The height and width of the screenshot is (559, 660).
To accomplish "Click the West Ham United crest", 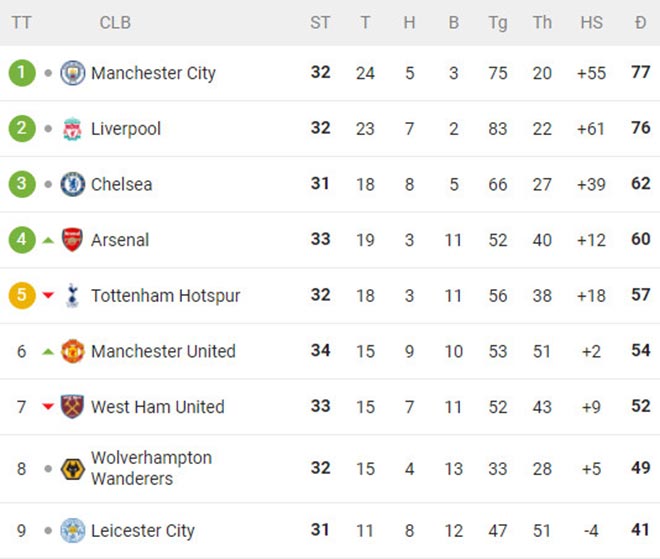I will tap(73, 407).
